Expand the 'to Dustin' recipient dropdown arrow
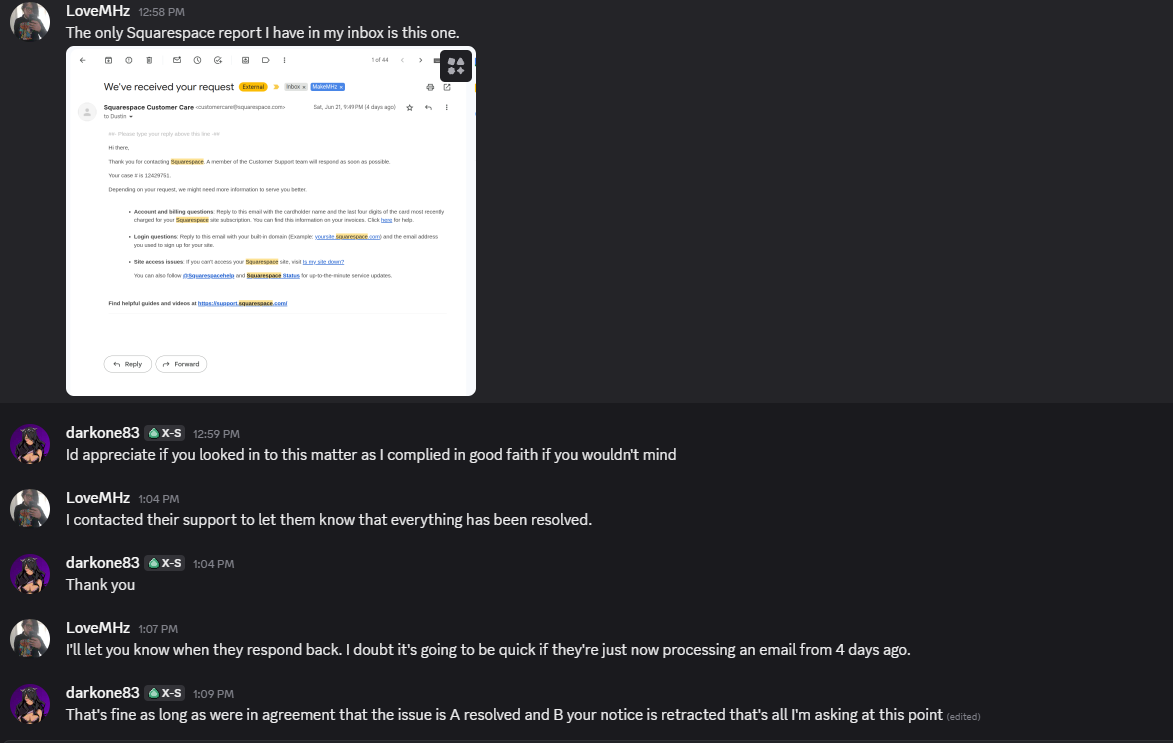 click(x=131, y=117)
